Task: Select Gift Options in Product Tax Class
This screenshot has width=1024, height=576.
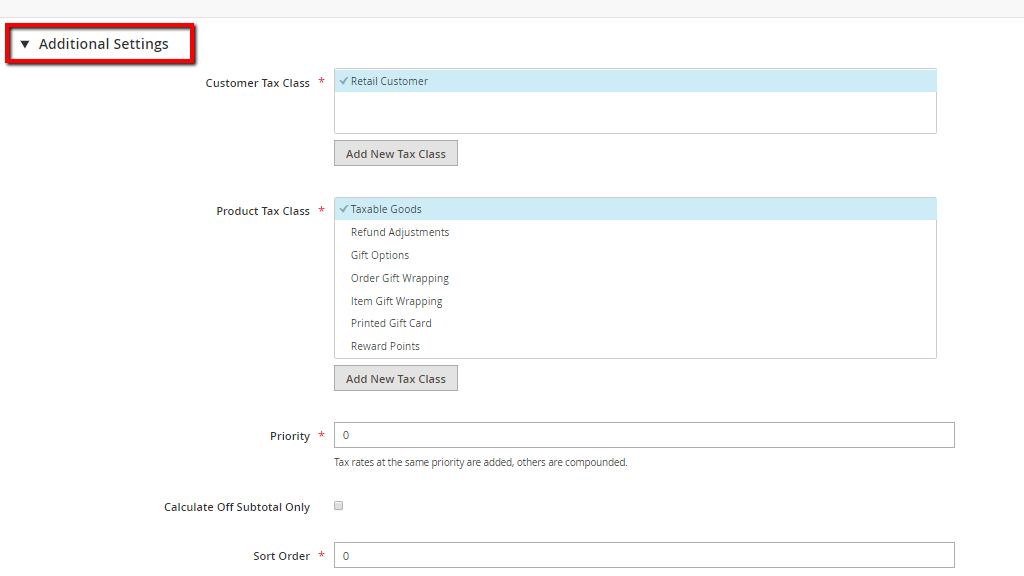Action: [x=379, y=254]
